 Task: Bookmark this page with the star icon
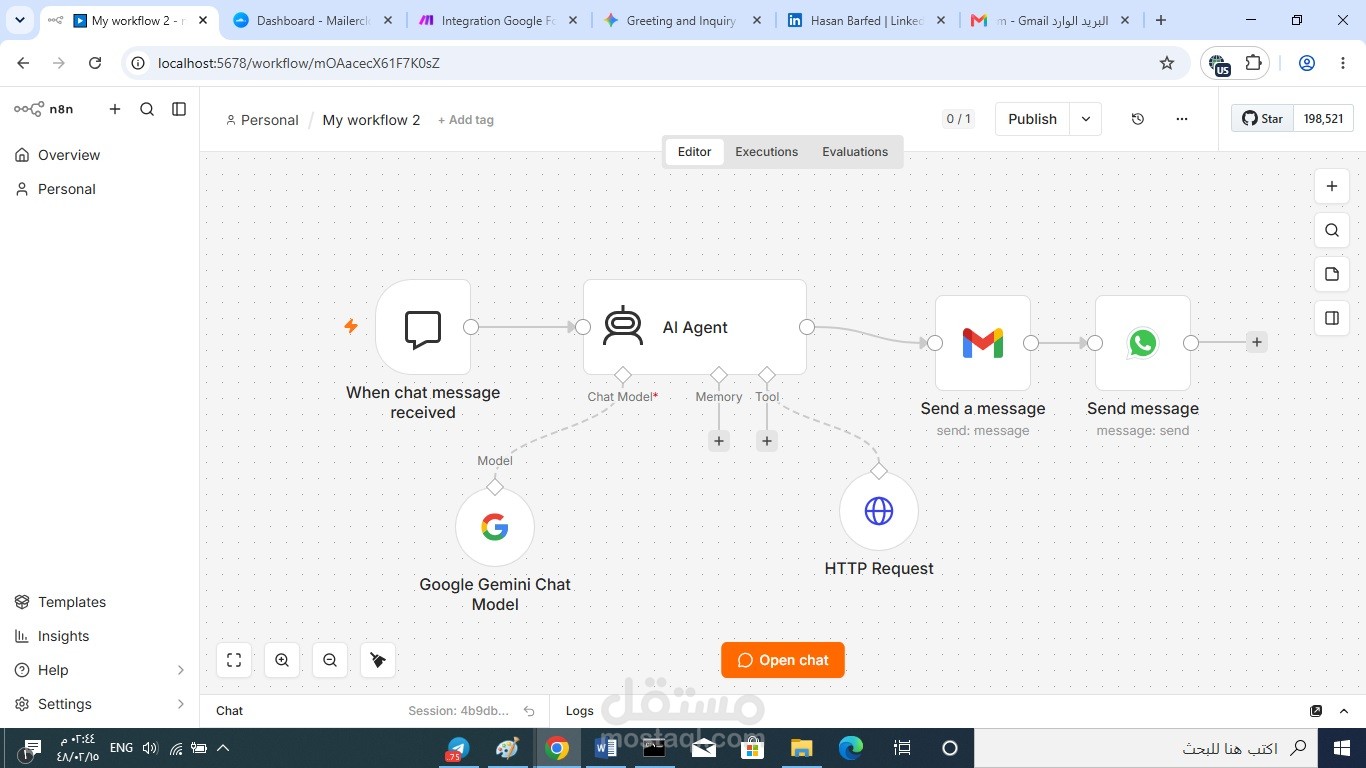tap(1167, 63)
